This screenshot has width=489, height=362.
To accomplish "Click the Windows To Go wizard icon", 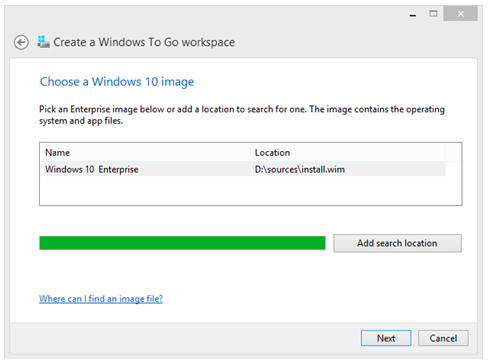I will coord(43,42).
